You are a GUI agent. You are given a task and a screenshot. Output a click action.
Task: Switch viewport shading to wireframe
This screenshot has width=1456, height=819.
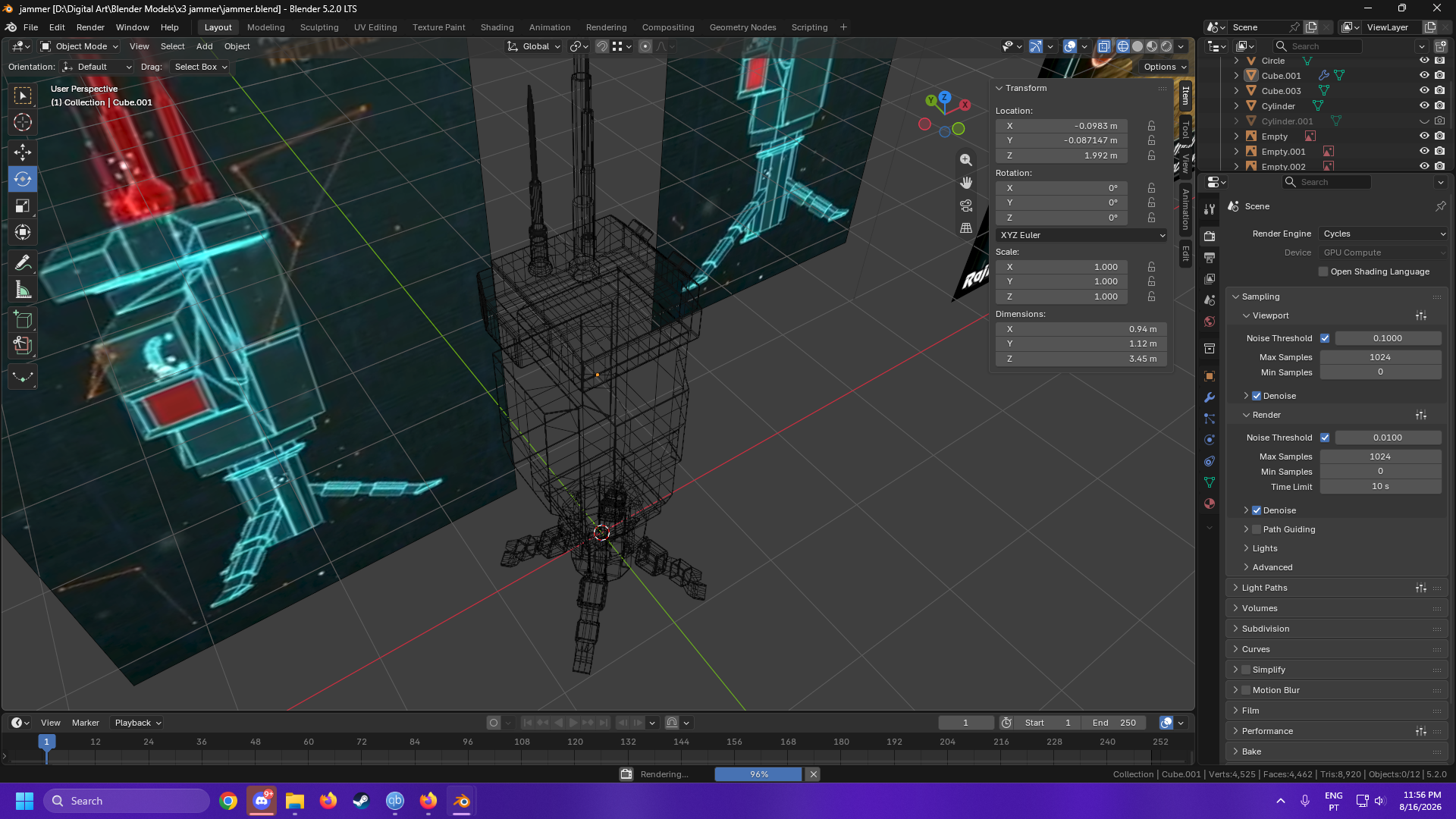pyautogui.click(x=1123, y=46)
